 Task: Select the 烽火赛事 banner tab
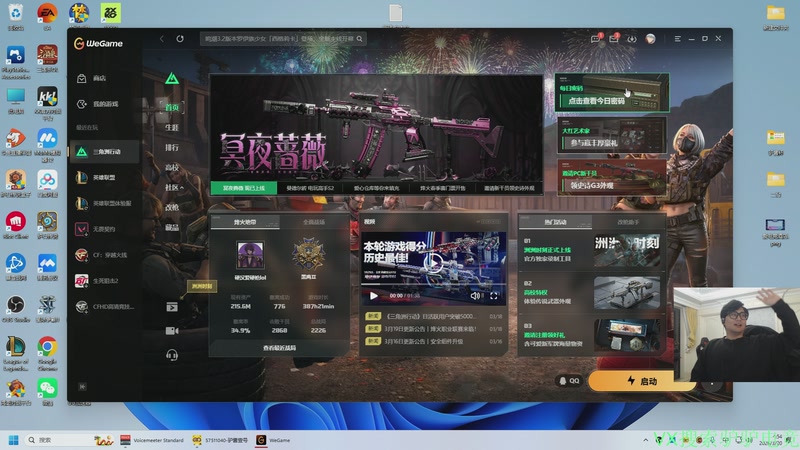443,188
